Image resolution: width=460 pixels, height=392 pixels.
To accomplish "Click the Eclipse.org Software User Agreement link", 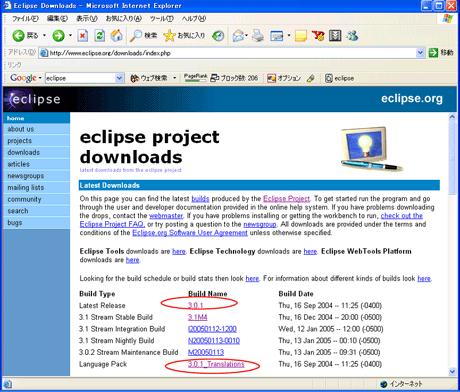I will click(x=190, y=233).
